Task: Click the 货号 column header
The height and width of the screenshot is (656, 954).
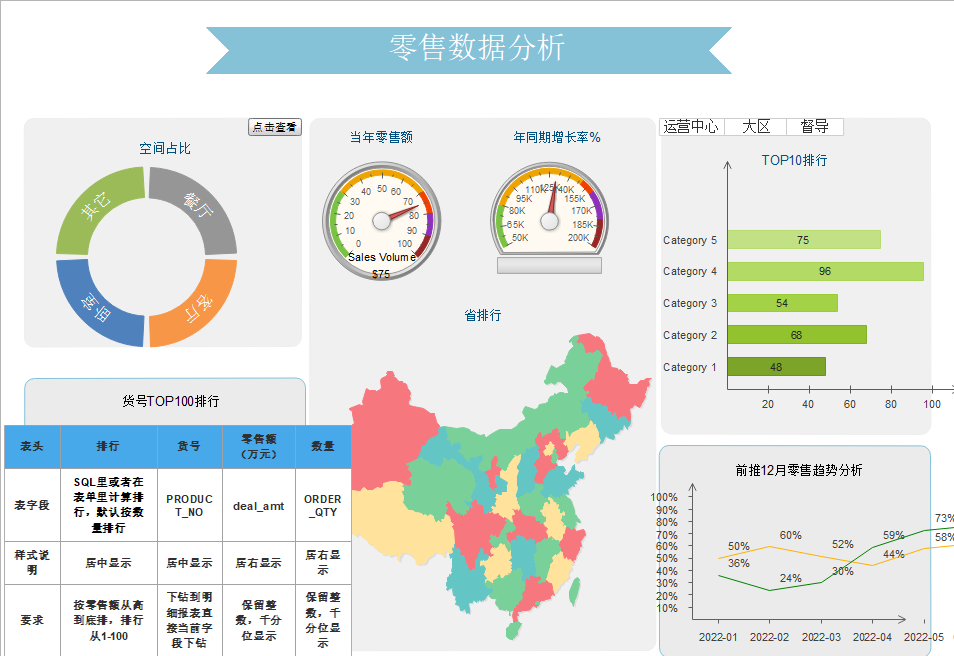Action: coord(189,447)
